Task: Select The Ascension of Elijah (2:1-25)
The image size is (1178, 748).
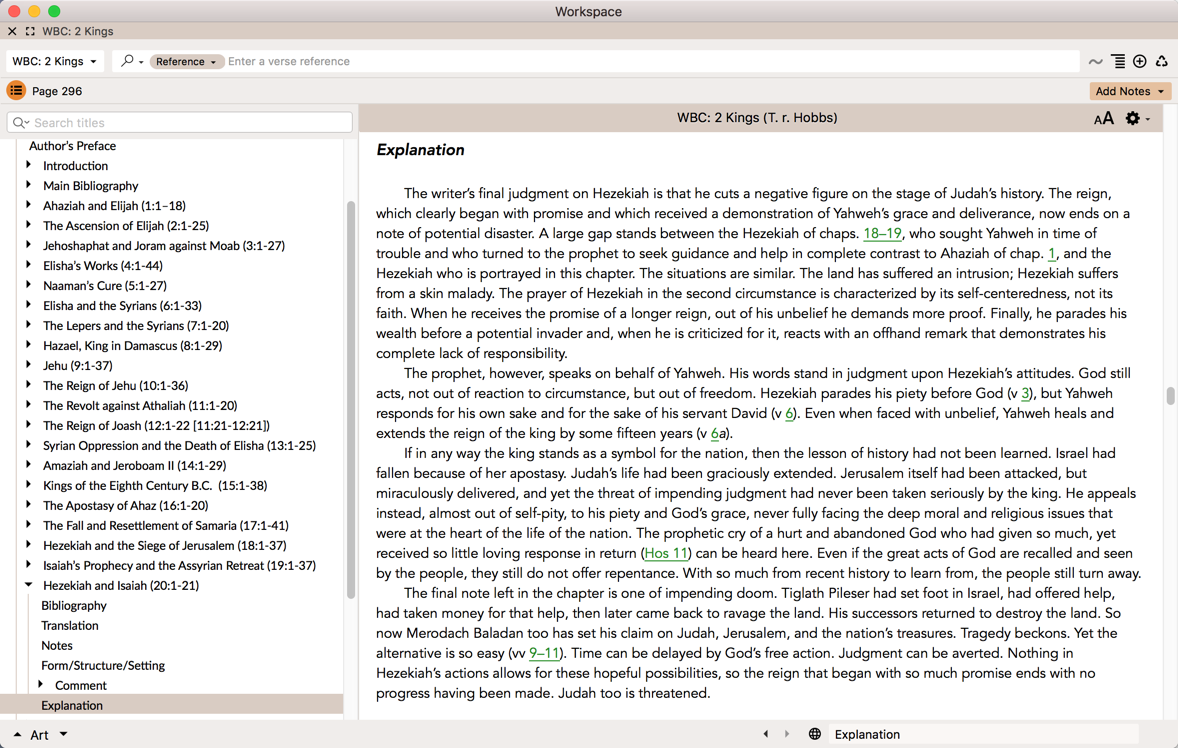Action: click(x=125, y=225)
